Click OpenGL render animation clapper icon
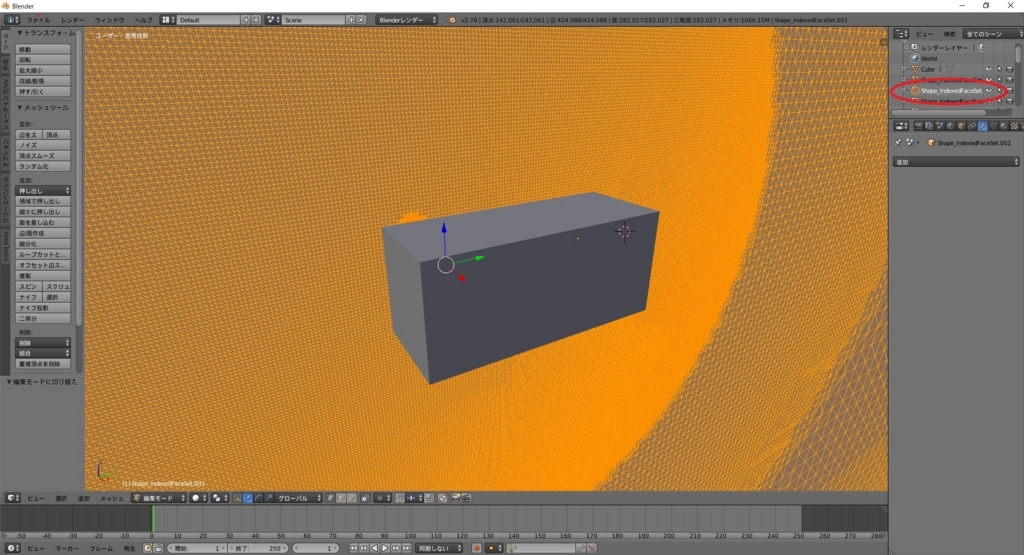Screen dimensions: 1024x555 (x=466, y=498)
